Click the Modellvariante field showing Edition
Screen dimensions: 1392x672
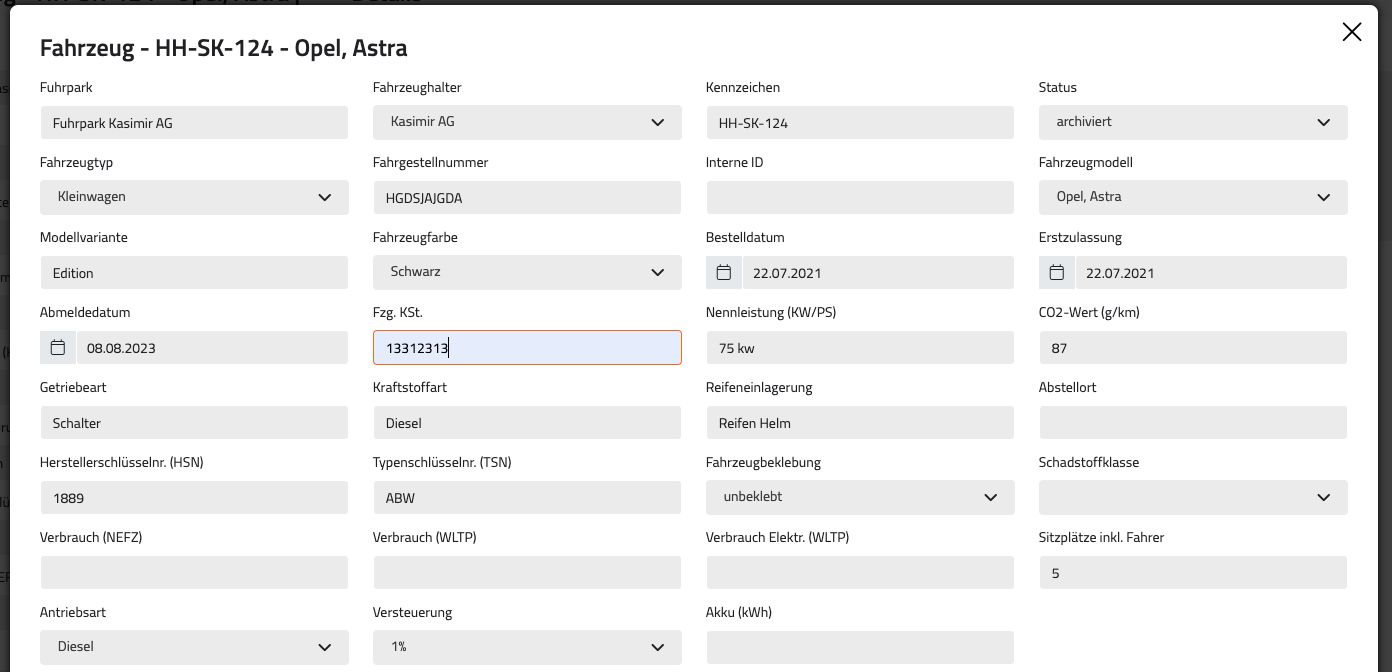[x=195, y=273]
